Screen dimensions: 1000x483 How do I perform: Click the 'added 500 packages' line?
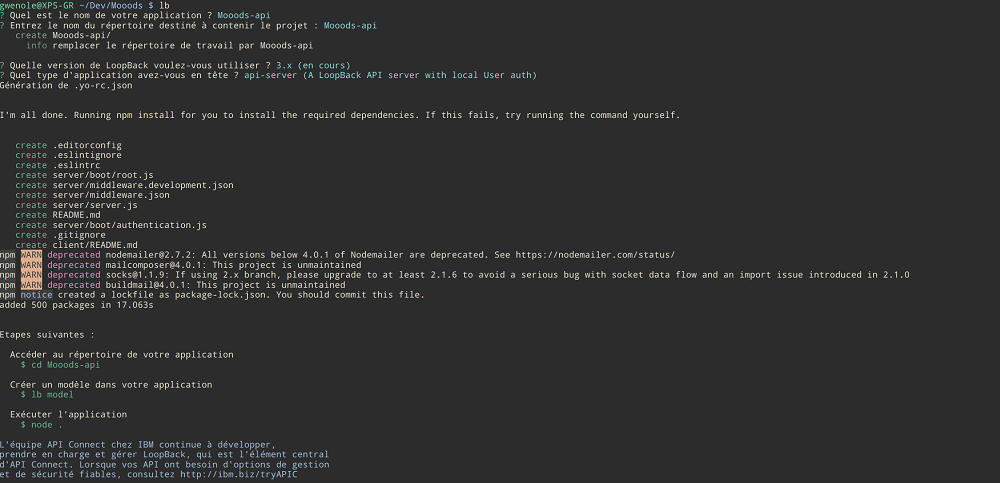pyautogui.click(x=77, y=305)
